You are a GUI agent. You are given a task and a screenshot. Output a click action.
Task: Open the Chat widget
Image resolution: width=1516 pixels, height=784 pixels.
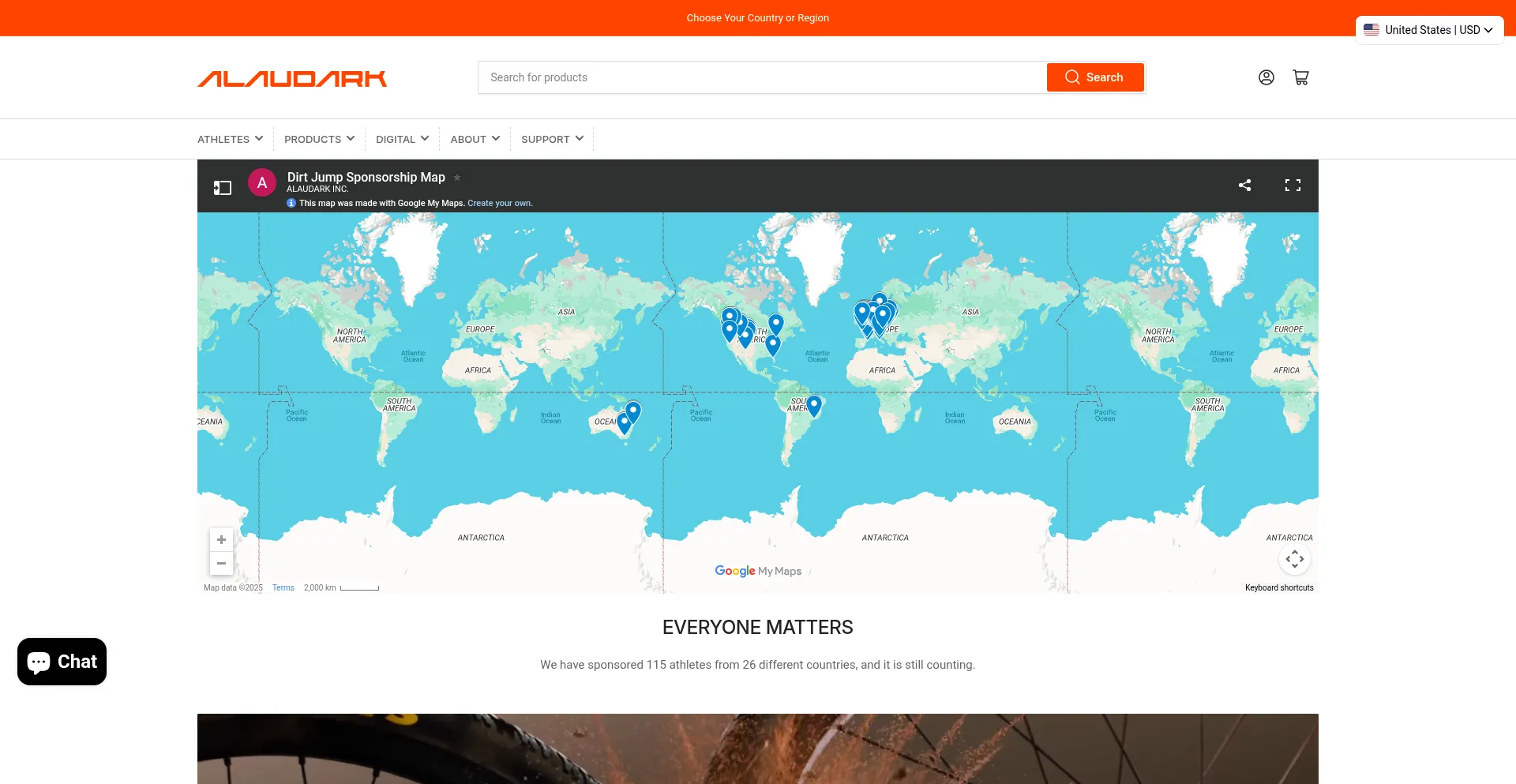(x=62, y=662)
